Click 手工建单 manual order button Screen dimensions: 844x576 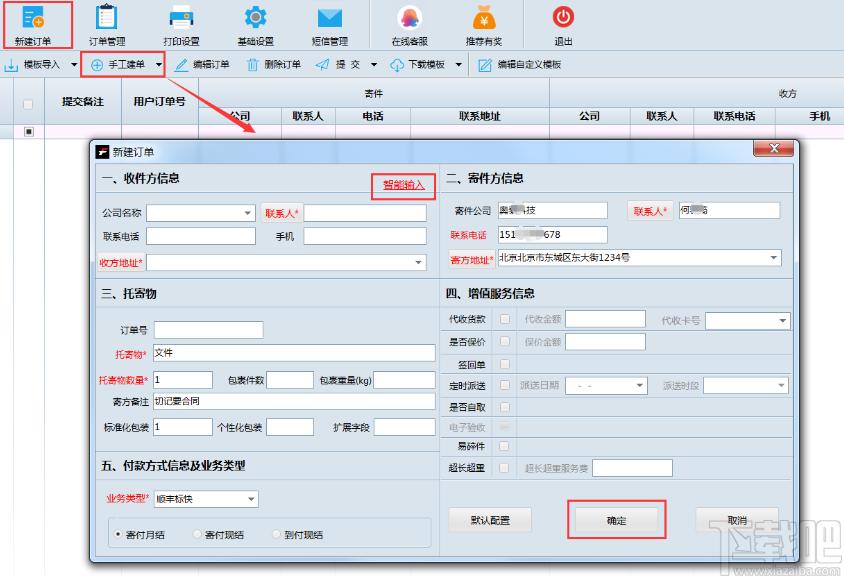coord(118,65)
